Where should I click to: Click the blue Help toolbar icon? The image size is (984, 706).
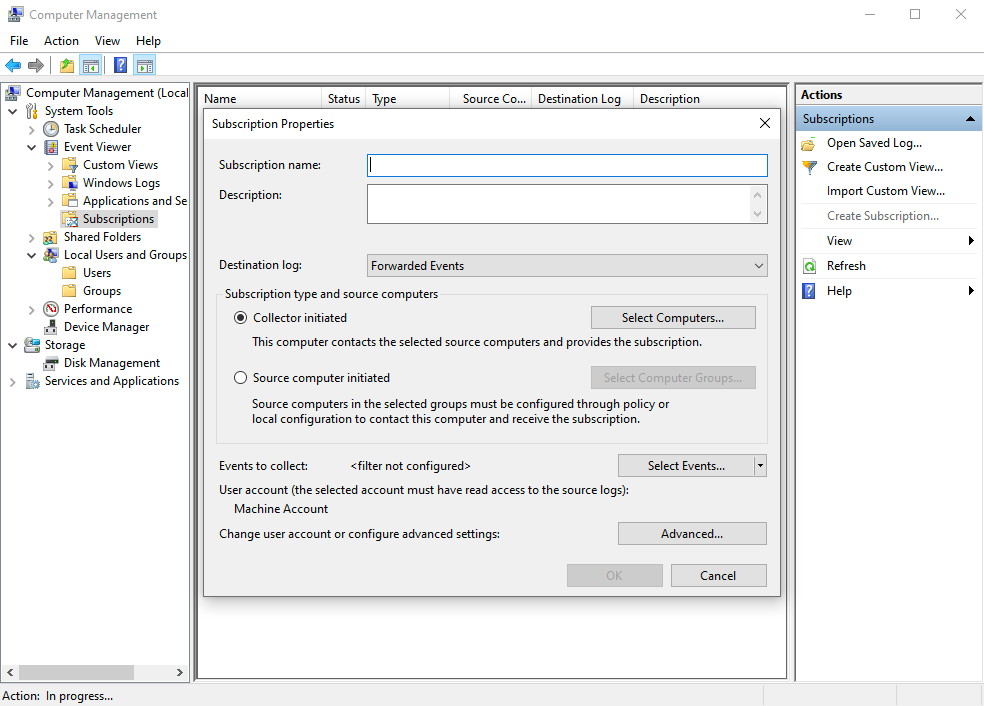click(x=120, y=66)
